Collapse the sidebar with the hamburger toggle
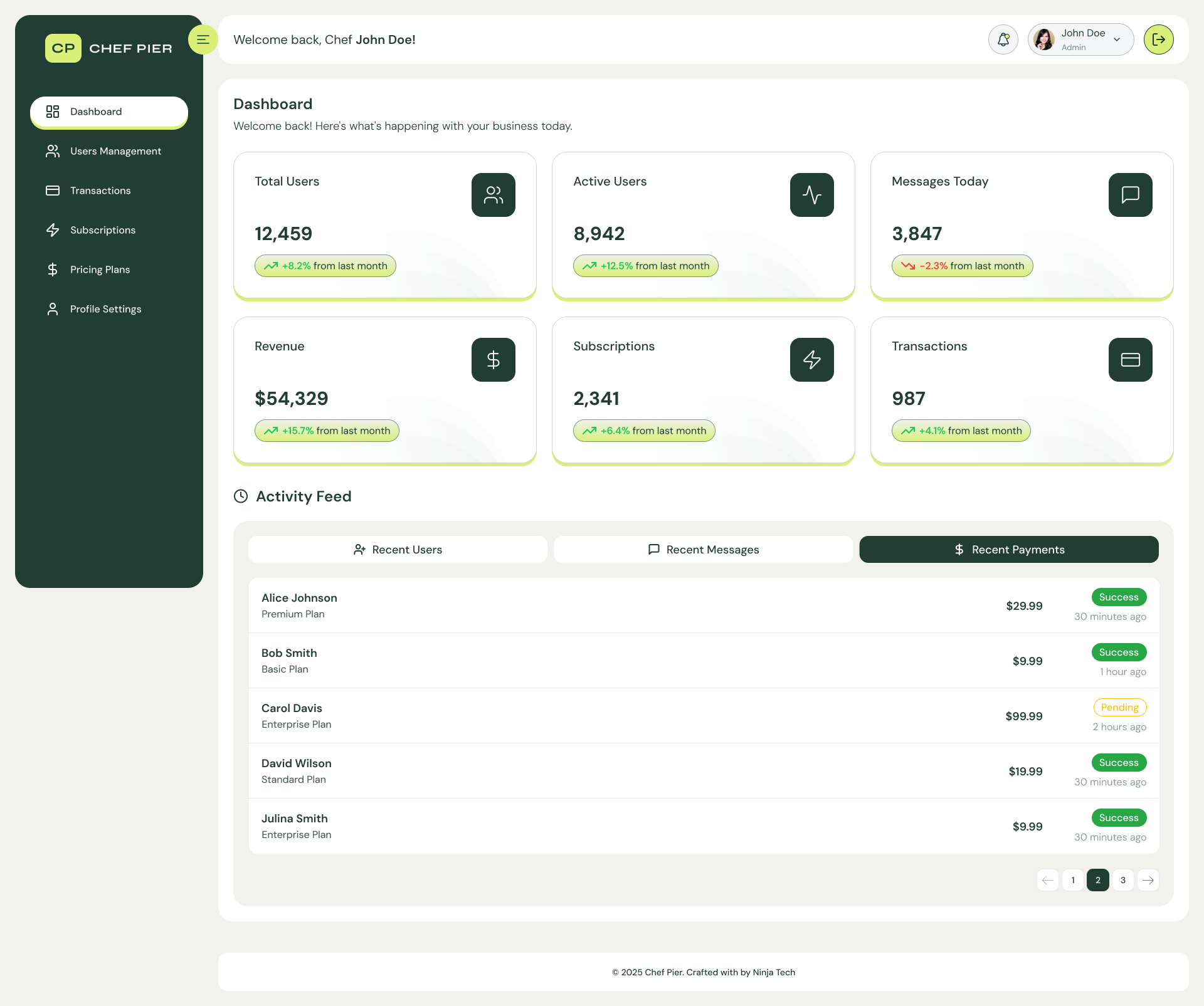 203,39
